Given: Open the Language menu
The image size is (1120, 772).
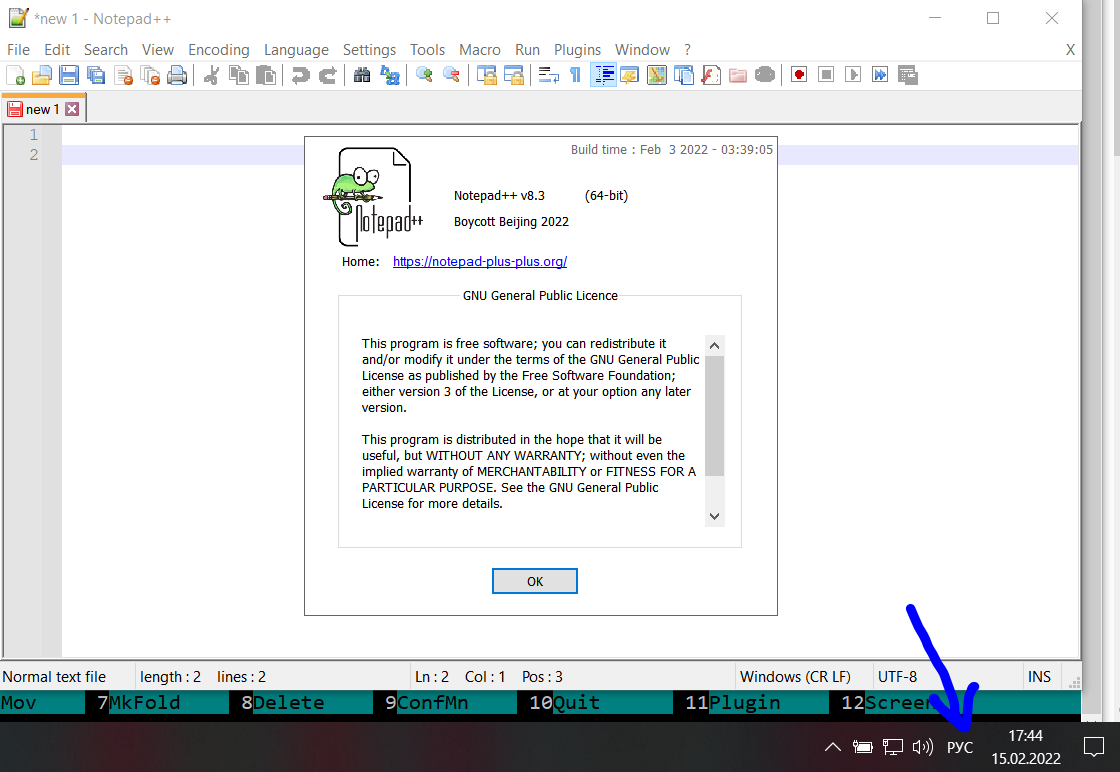Looking at the screenshot, I should click(296, 49).
